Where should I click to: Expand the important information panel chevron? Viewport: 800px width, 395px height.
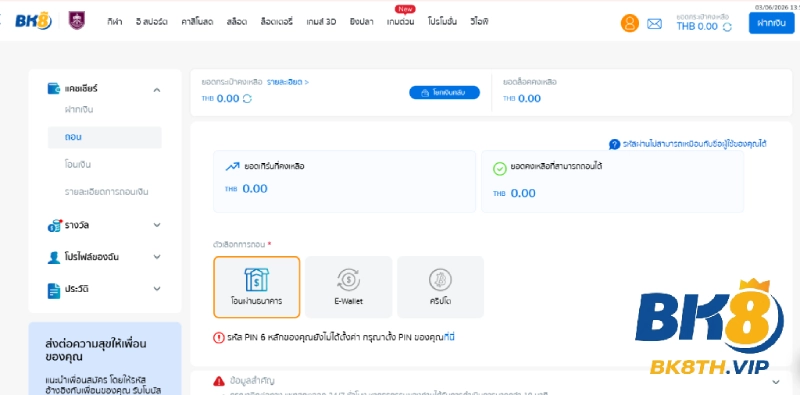tap(776, 382)
